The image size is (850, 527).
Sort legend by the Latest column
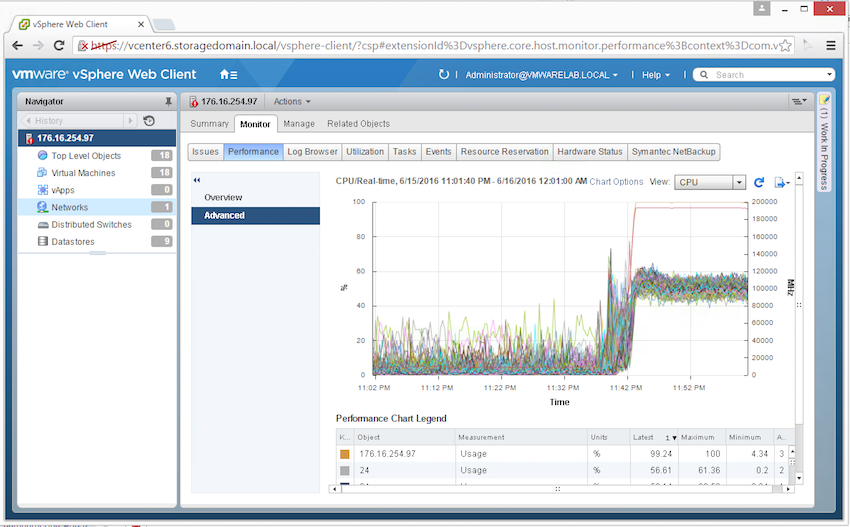(x=654, y=437)
